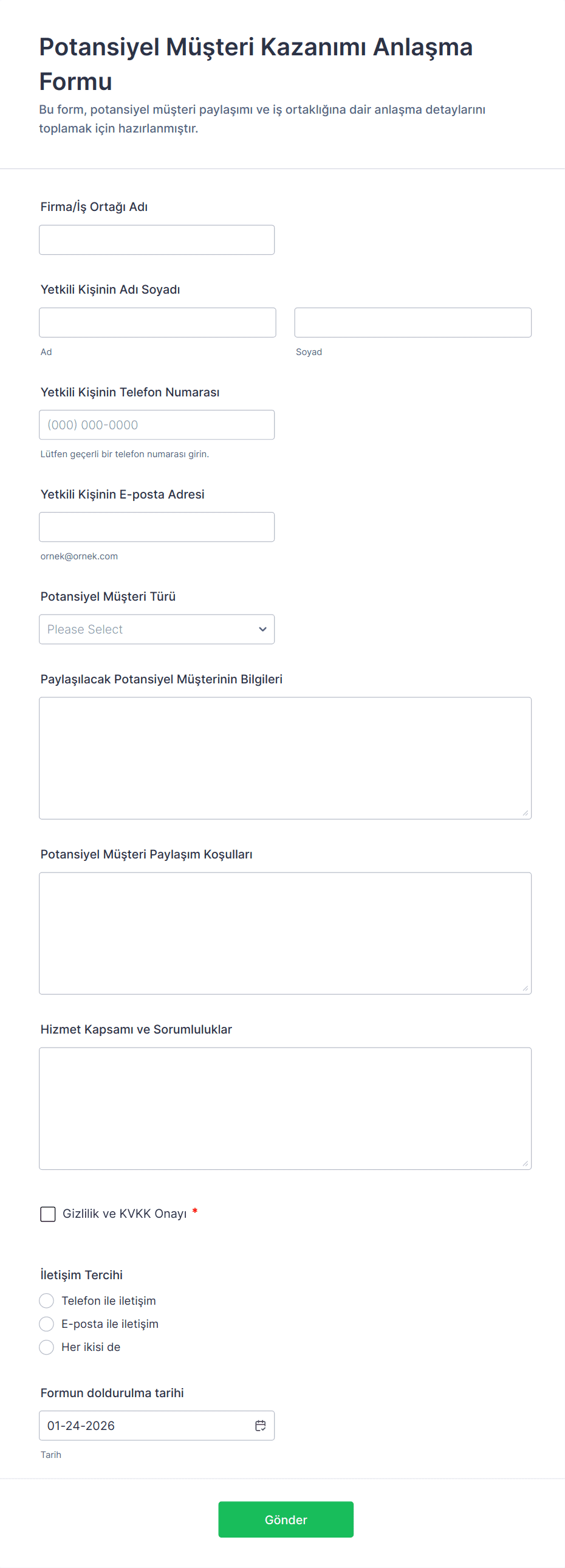
Task: Focus the phone number input field
Action: click(156, 425)
